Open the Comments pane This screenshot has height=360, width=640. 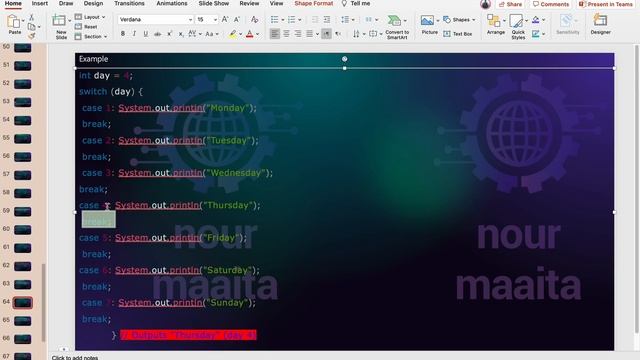(x=551, y=4)
